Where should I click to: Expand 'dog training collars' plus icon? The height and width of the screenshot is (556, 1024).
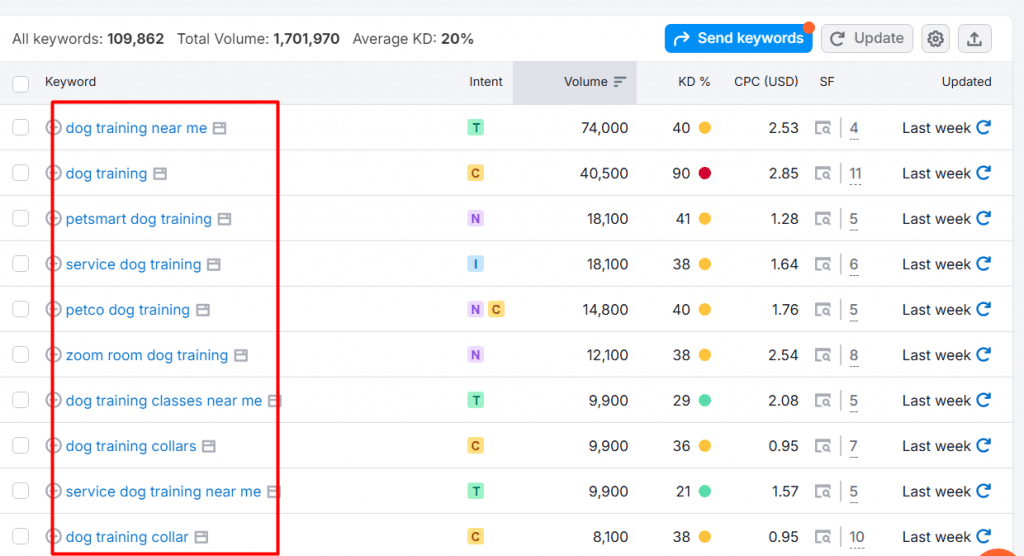point(54,446)
